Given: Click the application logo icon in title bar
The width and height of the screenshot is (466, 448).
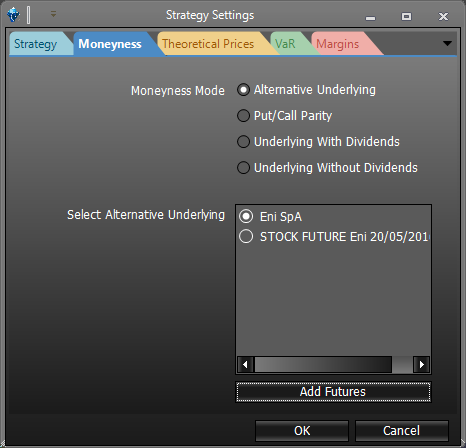Looking at the screenshot, I should coord(13,15).
